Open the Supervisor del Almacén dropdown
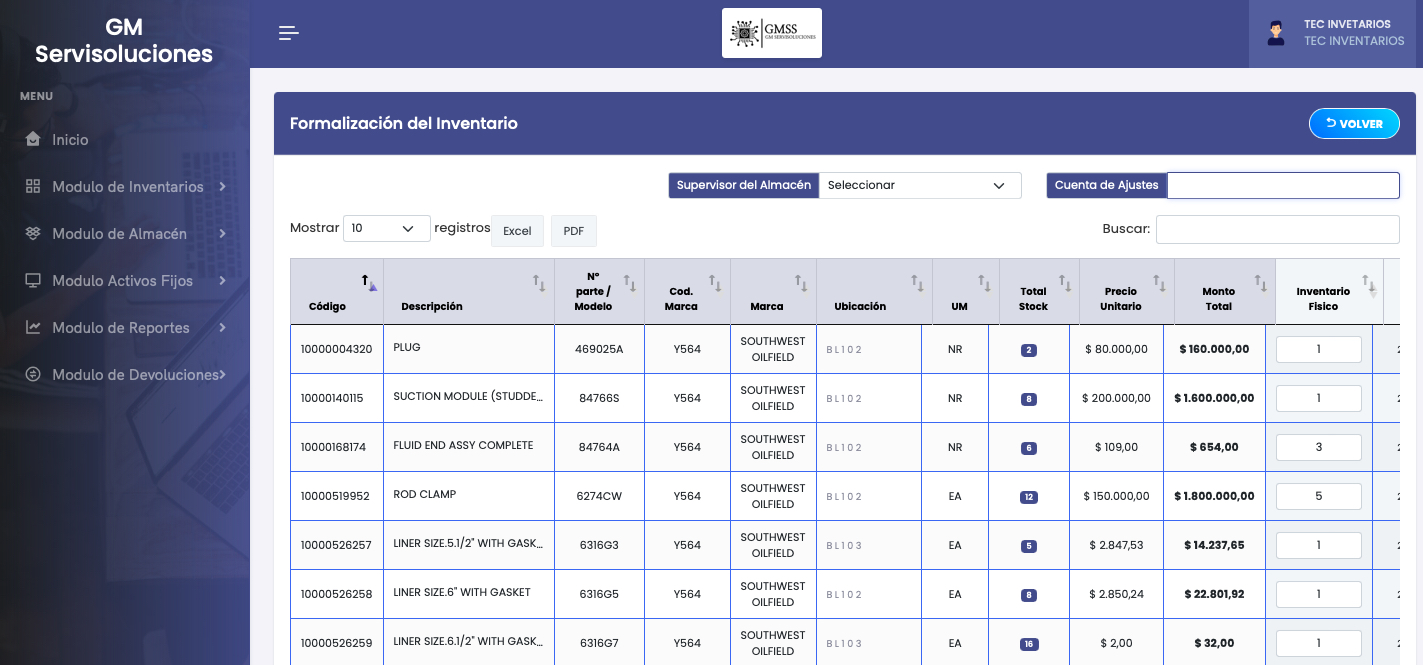Screen dimensions: 1423x665 click(x=919, y=185)
